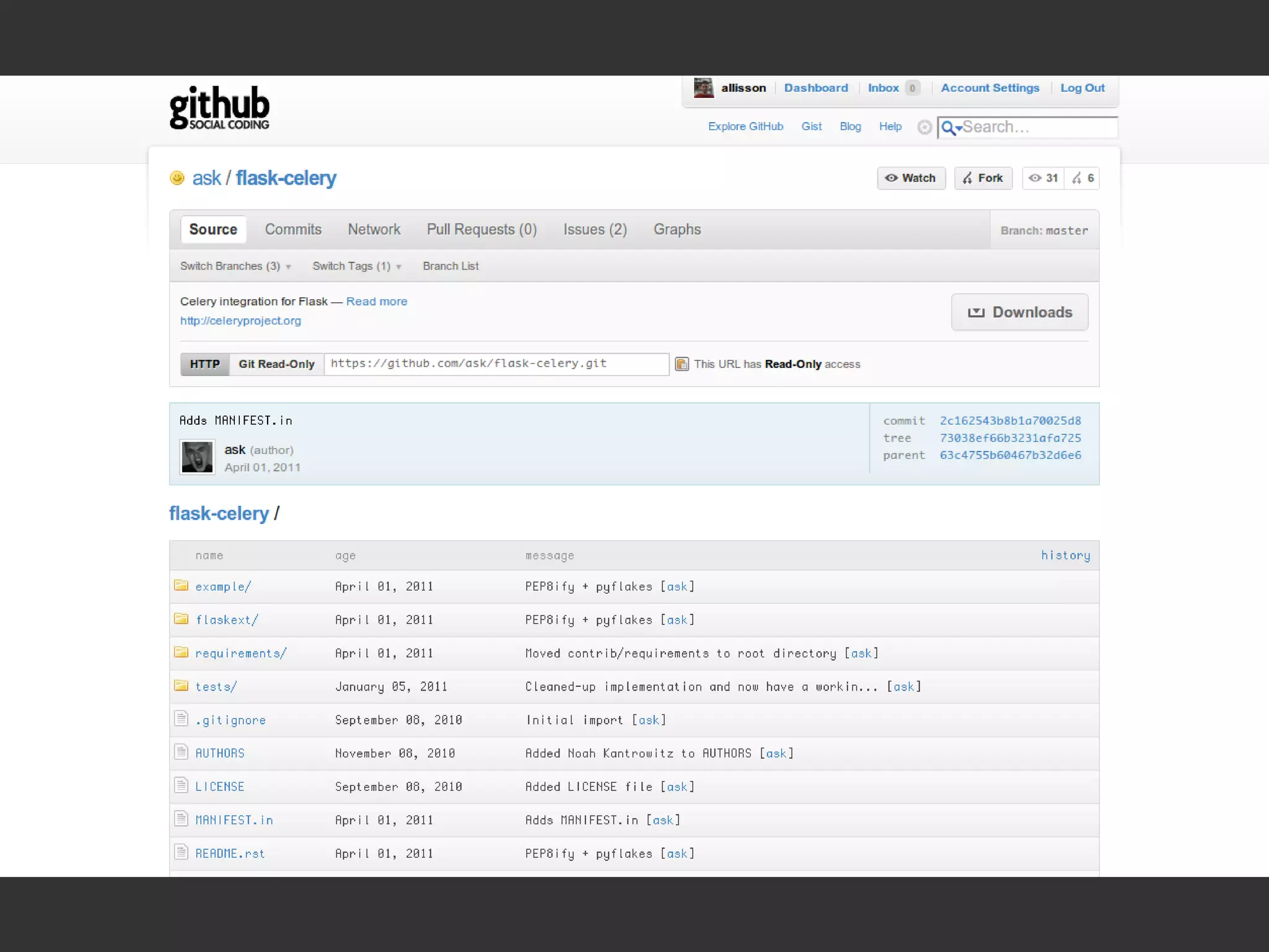Click the copy-to-clipboard icon beside the clone URL
This screenshot has height=952, width=1269.
click(x=682, y=364)
